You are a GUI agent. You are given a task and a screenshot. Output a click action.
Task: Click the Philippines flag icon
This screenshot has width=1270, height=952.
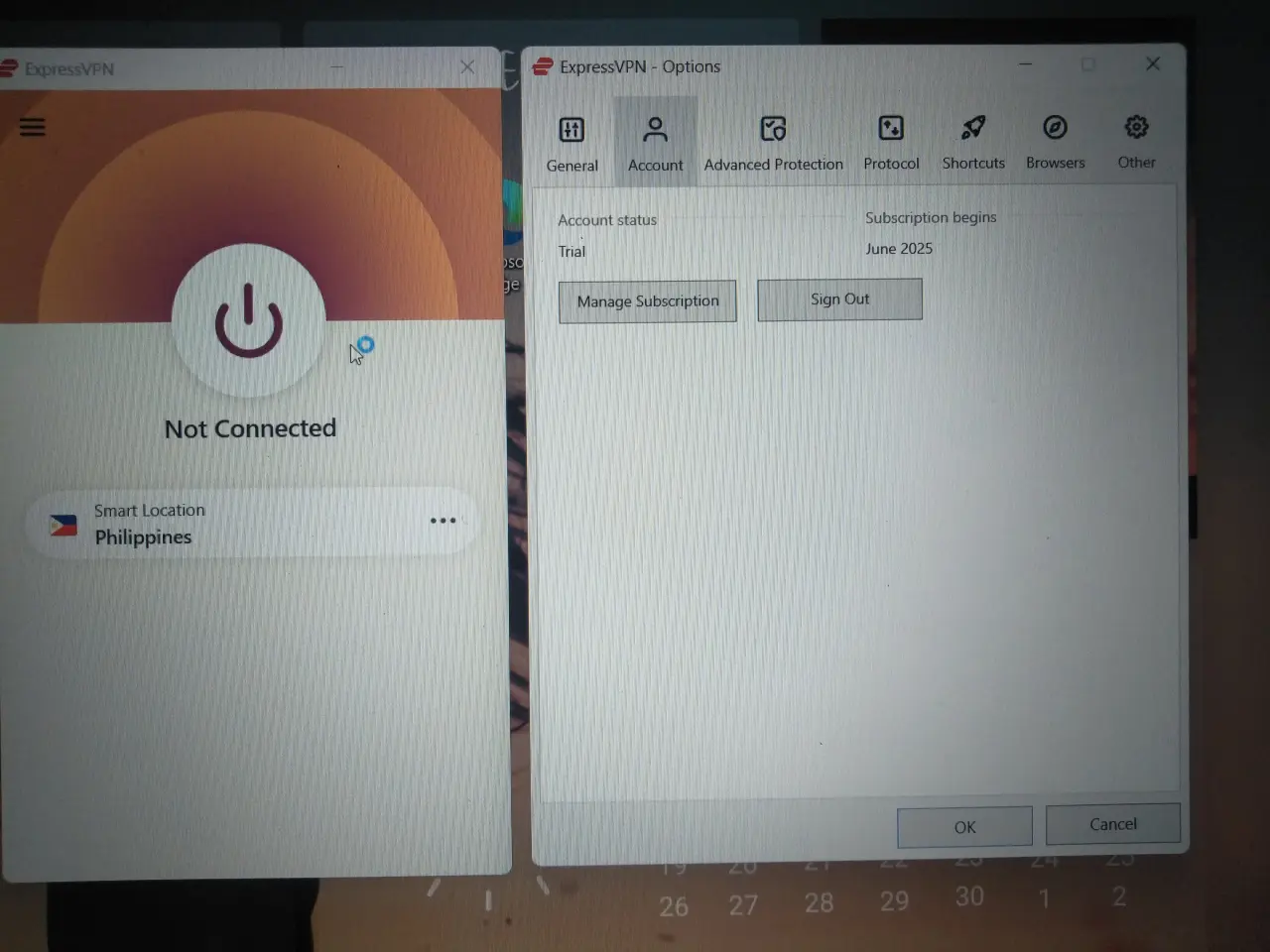pyautogui.click(x=63, y=525)
